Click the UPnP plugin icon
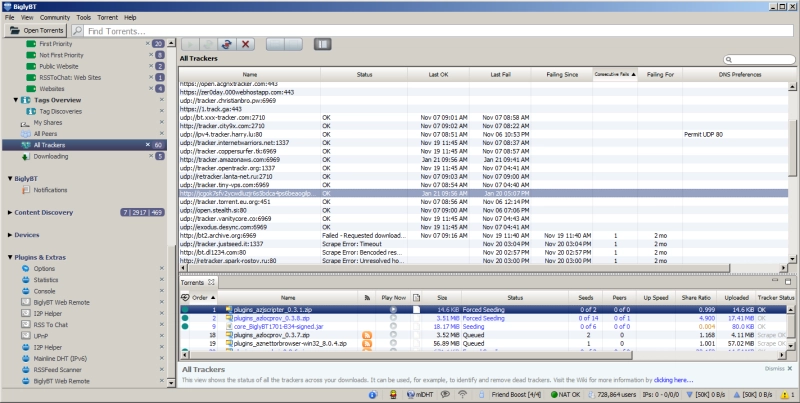This screenshot has height=403, width=800. (26, 336)
